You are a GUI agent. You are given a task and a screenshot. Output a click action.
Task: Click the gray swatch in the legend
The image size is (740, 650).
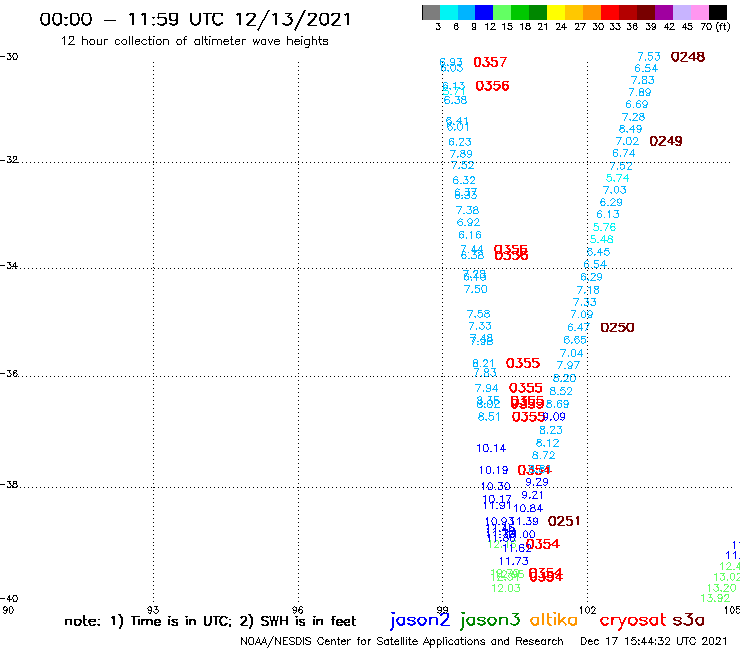431,12
